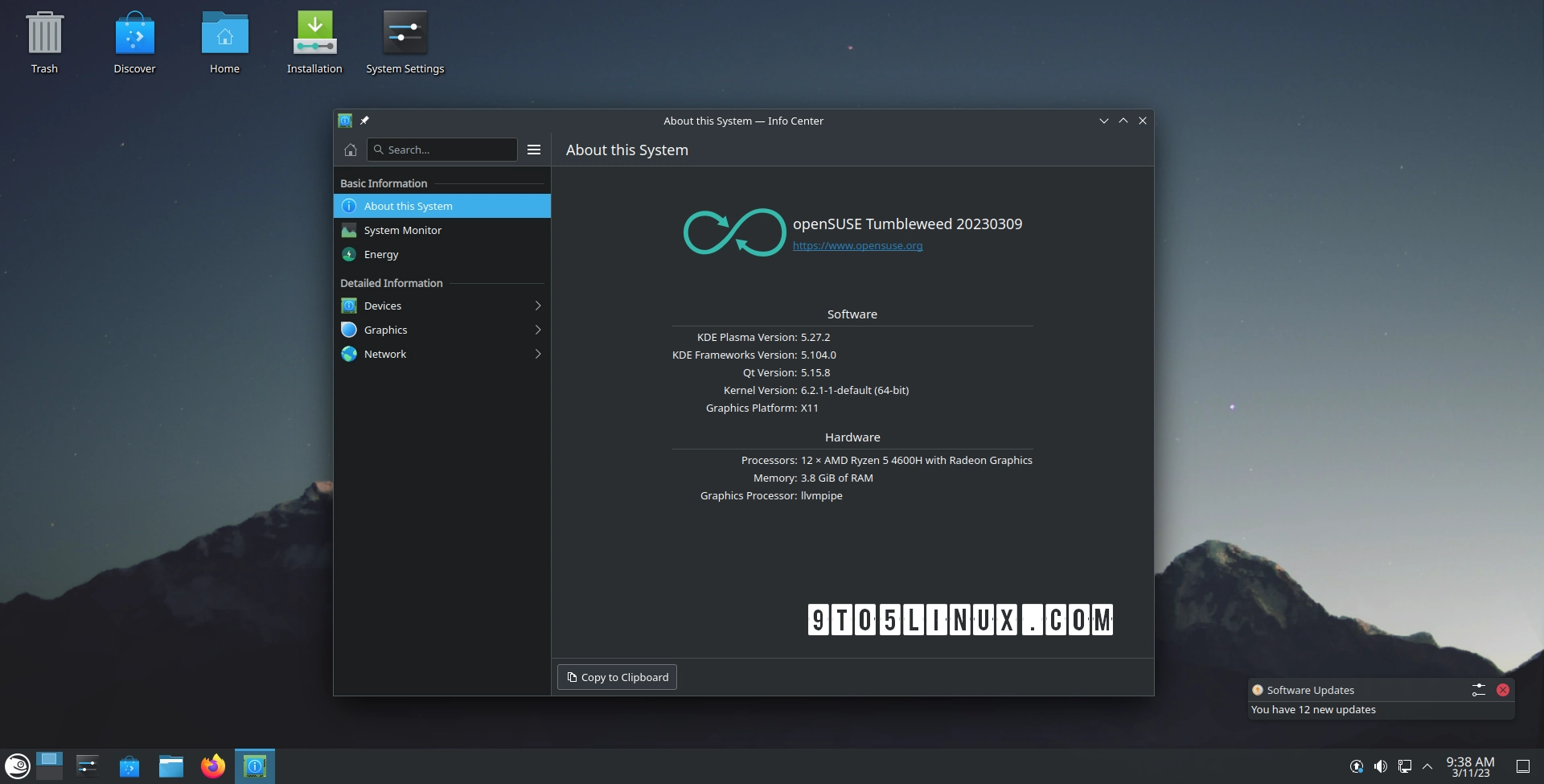Dismiss the Software Updates notification
1544x784 pixels.
pyautogui.click(x=1503, y=690)
